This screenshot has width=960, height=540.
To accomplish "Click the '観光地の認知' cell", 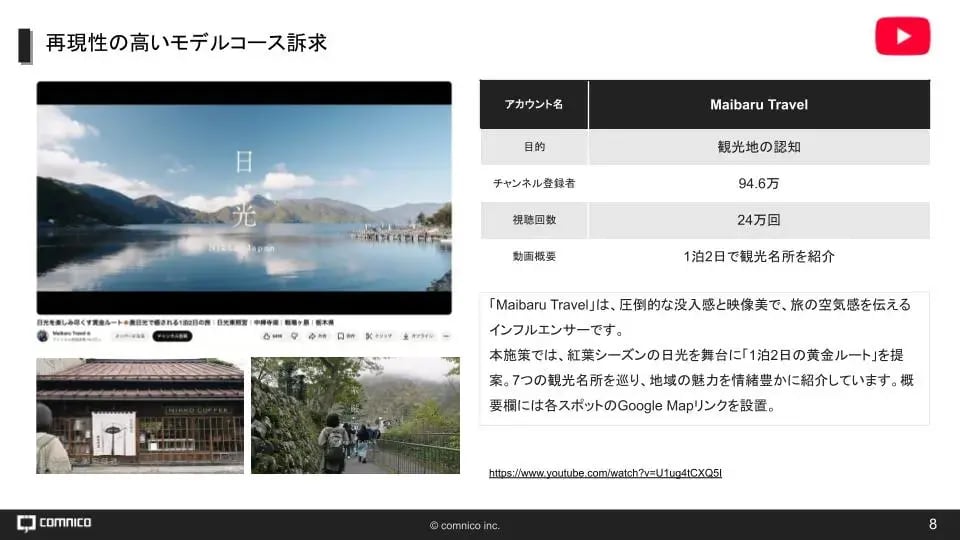I will pyautogui.click(x=759, y=147).
